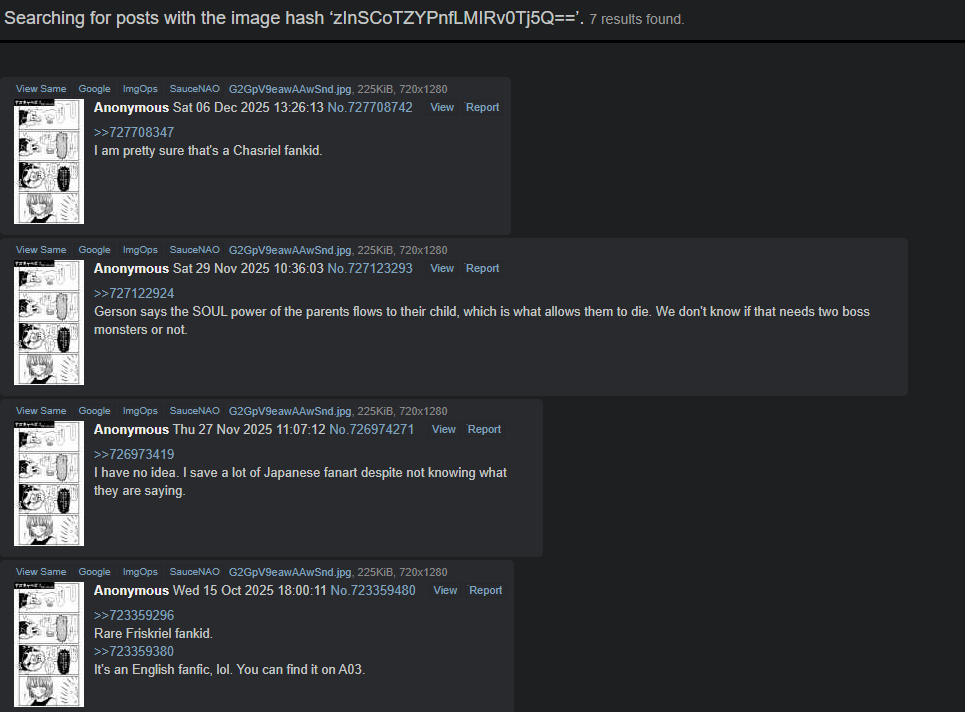965x712 pixels.
Task: Click post number No.726974271
Action: pos(372,430)
